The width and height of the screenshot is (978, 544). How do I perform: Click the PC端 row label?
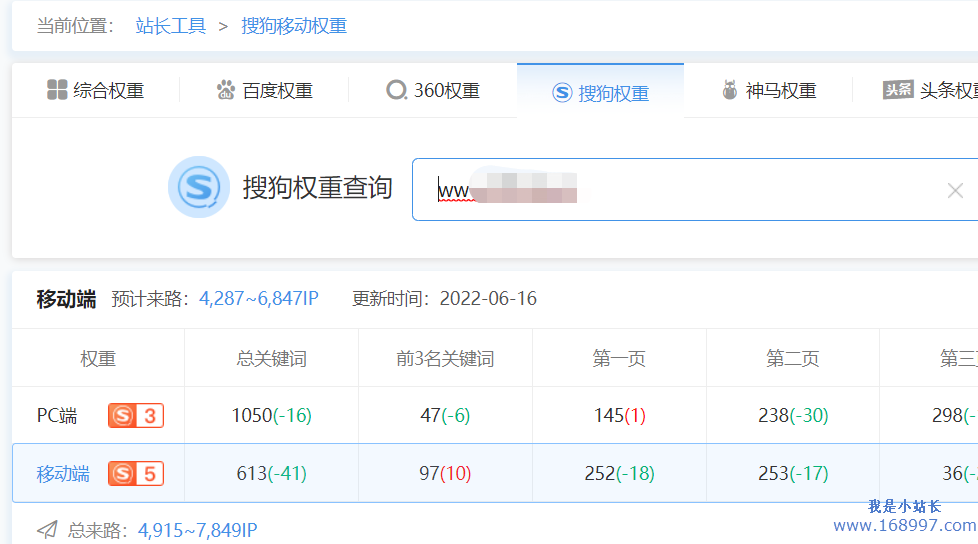[57, 415]
